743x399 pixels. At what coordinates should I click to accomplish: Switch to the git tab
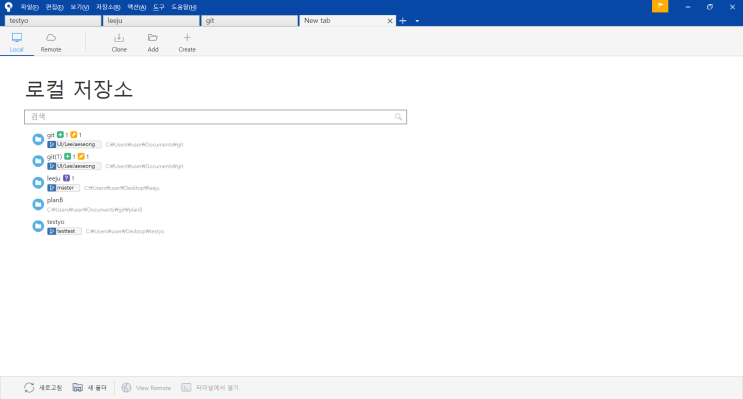250,21
